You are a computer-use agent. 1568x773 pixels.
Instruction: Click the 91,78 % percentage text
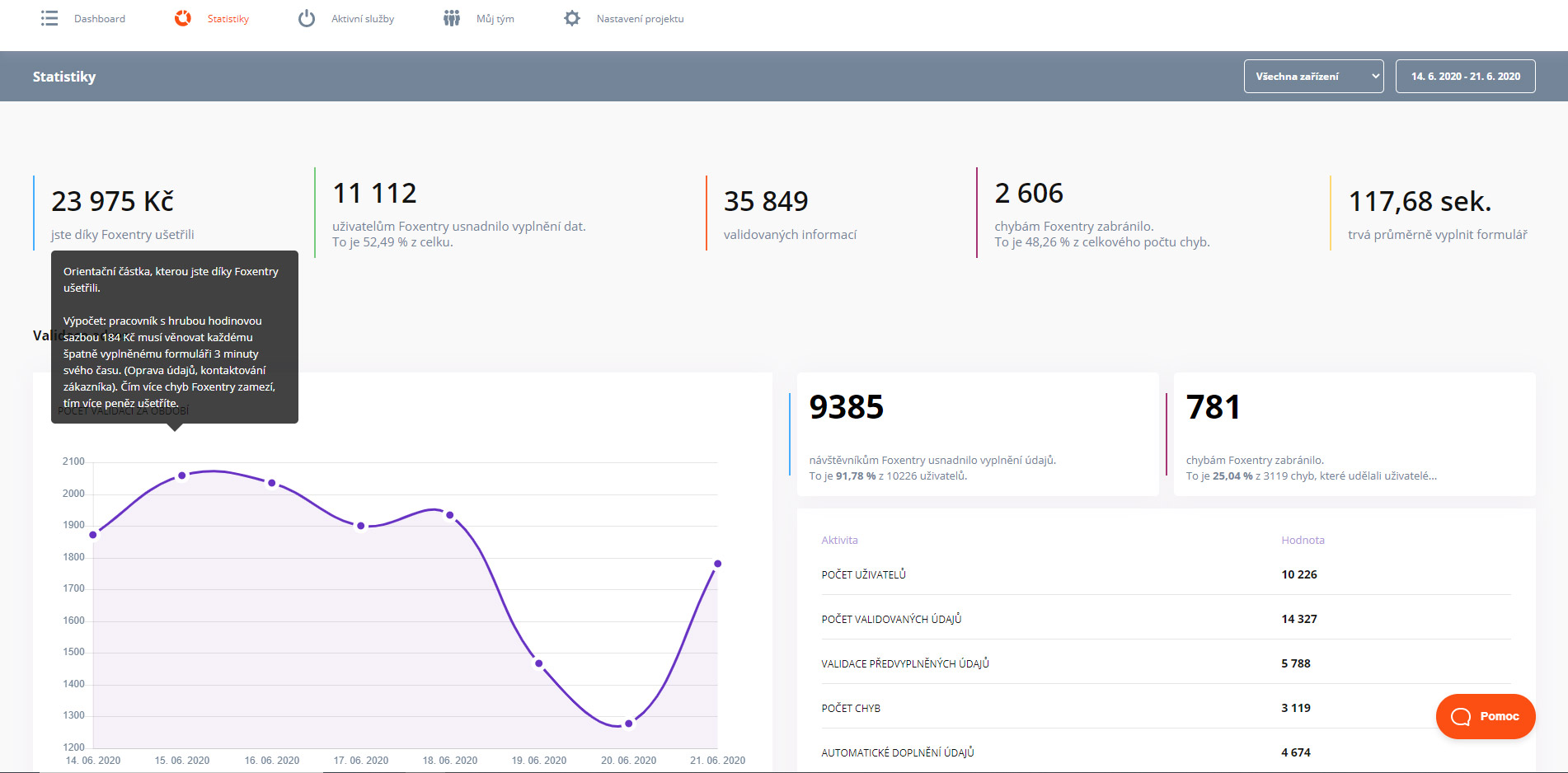(x=856, y=476)
